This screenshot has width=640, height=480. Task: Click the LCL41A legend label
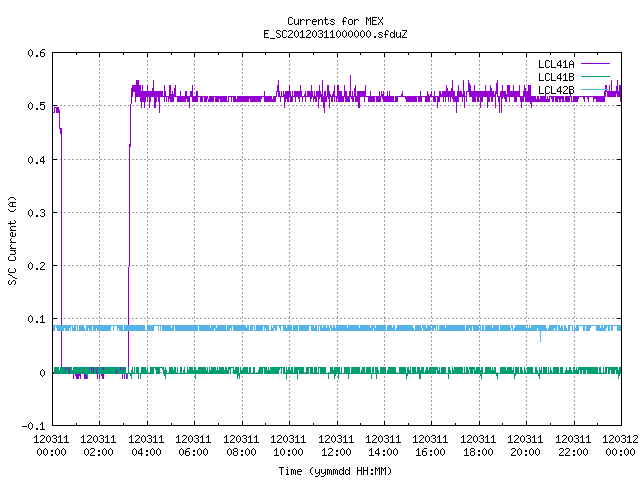click(556, 64)
